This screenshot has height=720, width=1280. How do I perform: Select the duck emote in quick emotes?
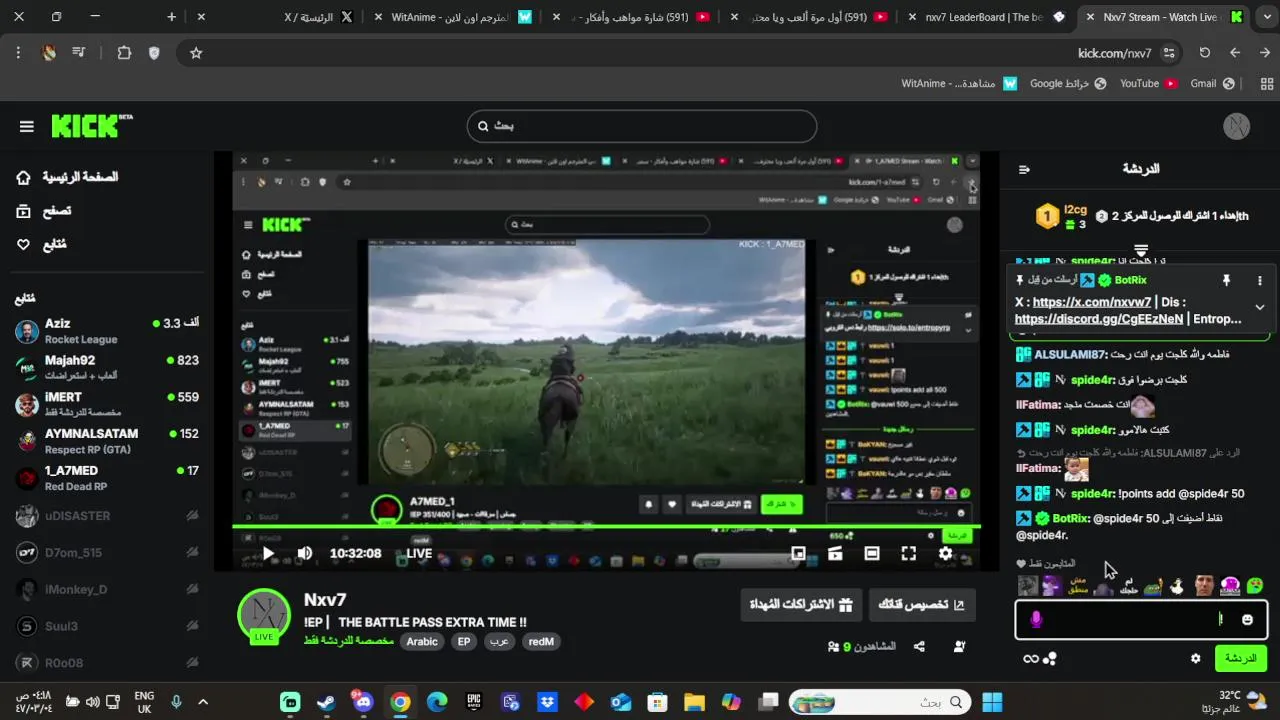(1179, 586)
